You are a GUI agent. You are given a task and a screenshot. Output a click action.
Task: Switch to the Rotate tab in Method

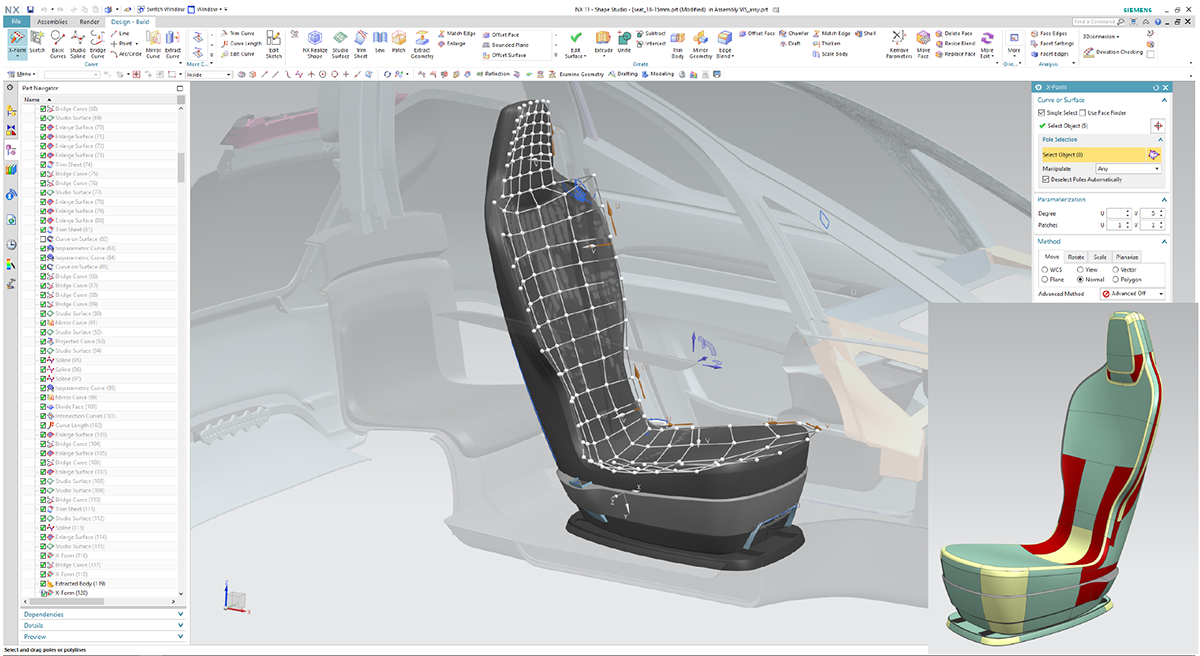1076,256
